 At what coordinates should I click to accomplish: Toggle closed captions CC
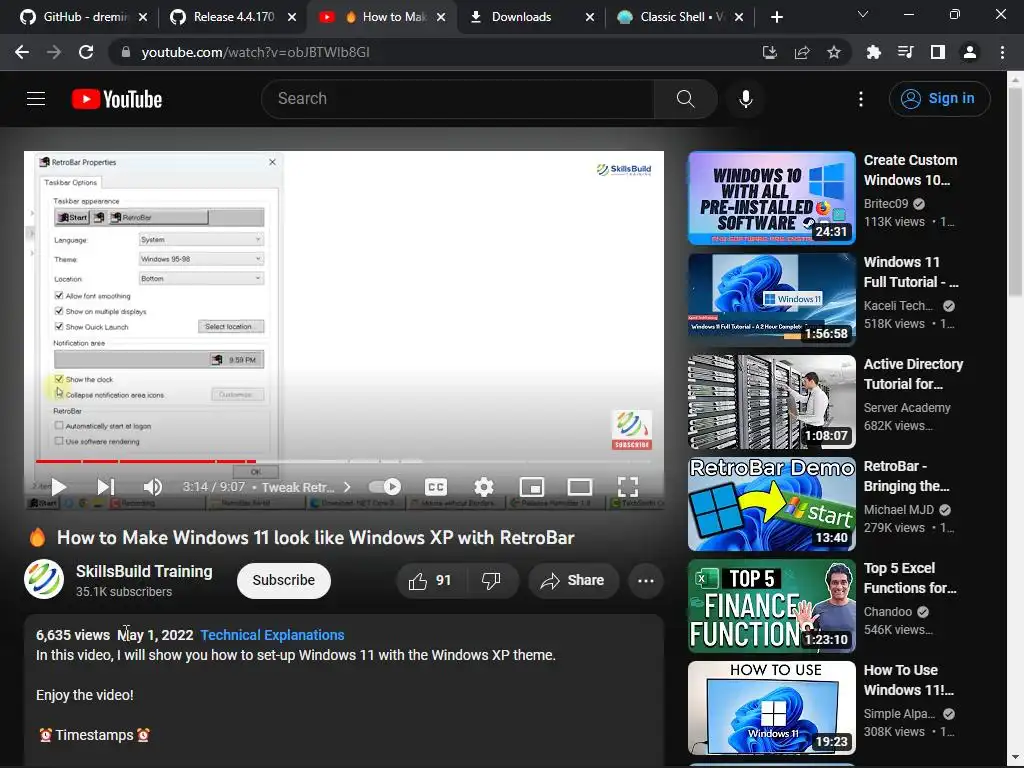point(436,487)
